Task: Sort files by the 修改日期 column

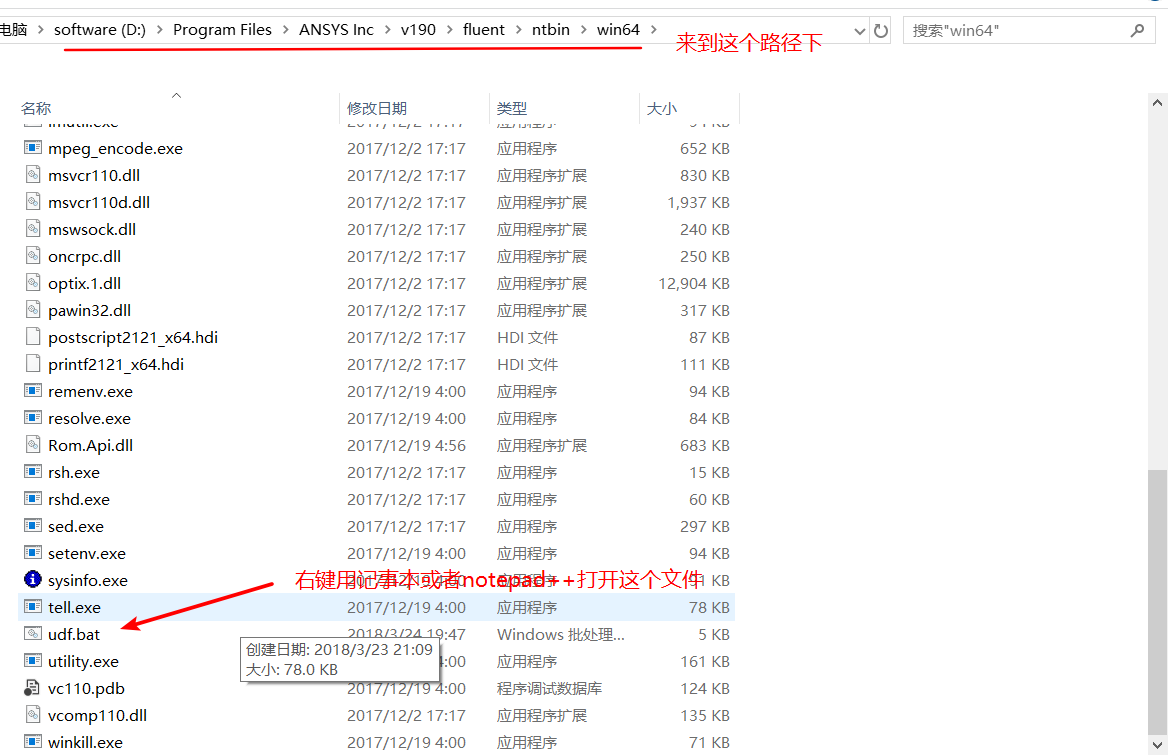Action: pyautogui.click(x=378, y=107)
